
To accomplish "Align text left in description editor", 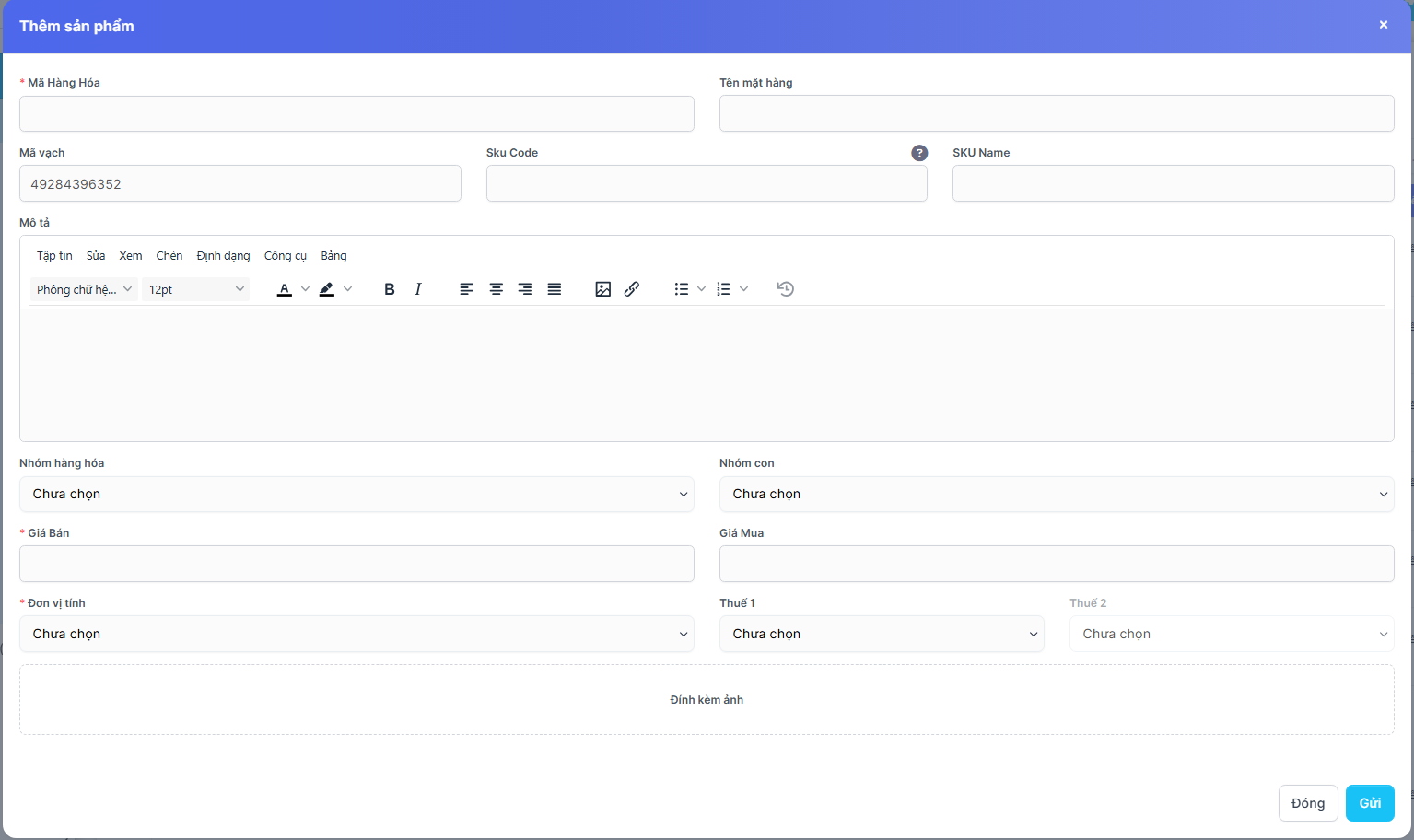I will pos(467,289).
